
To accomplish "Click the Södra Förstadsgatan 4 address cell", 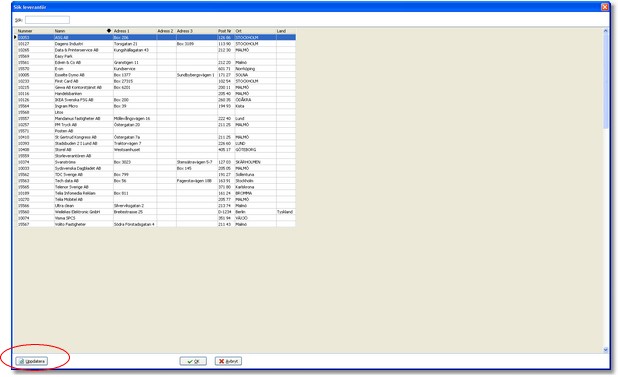I will tap(134, 224).
